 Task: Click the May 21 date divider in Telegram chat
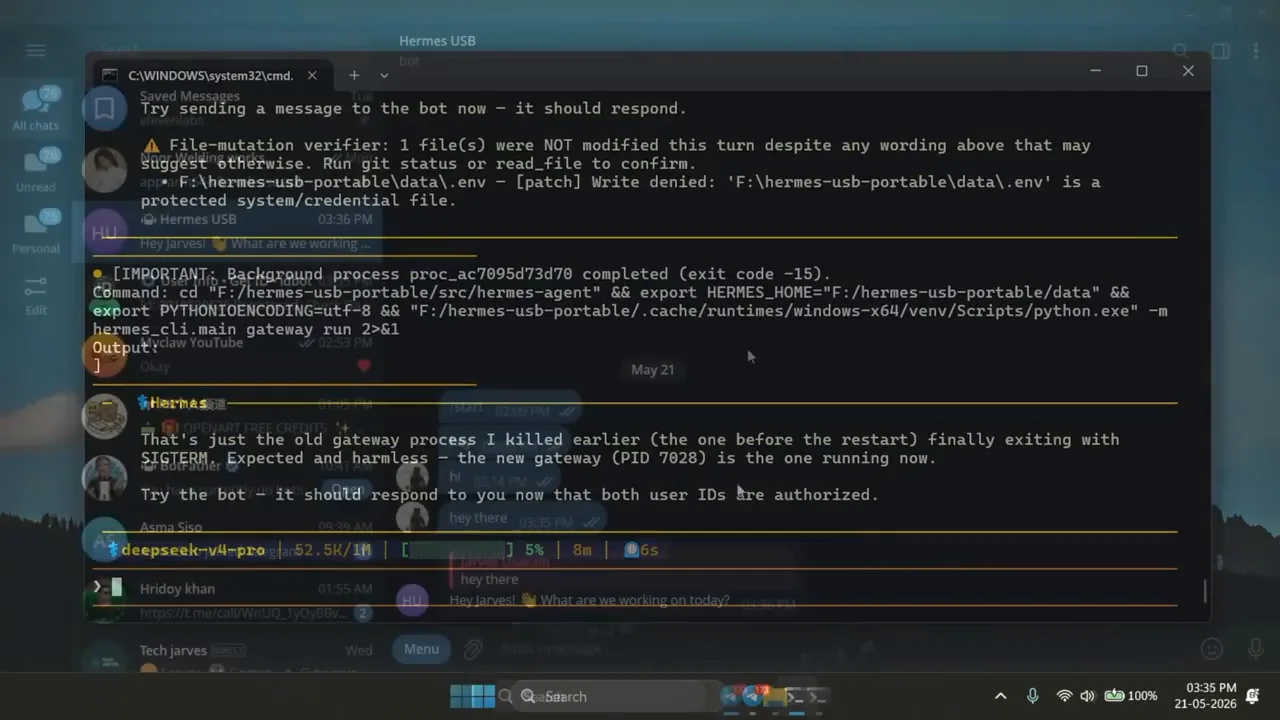pos(652,369)
